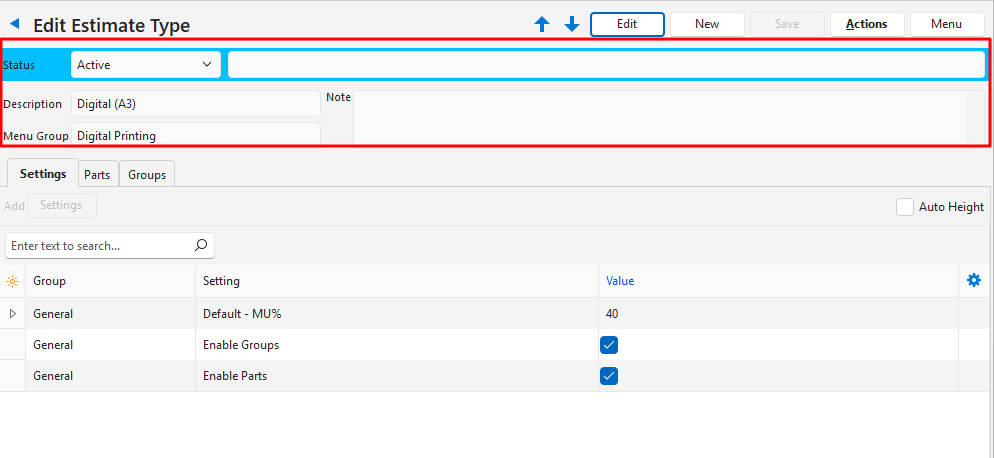Uncheck the Enable Groups checkbox

(609, 345)
